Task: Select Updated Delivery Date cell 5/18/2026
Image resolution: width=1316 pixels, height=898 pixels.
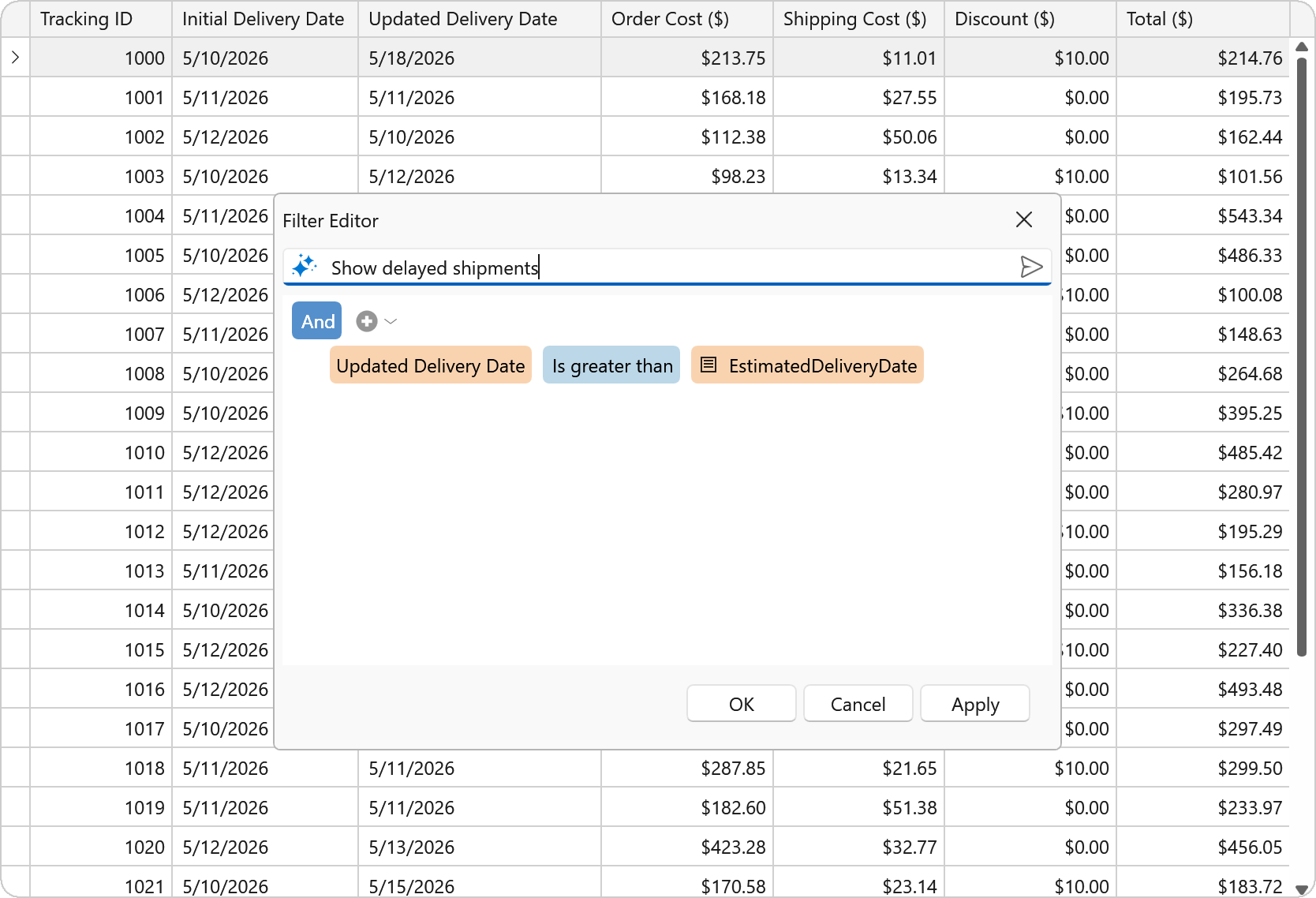Action: pos(480,58)
